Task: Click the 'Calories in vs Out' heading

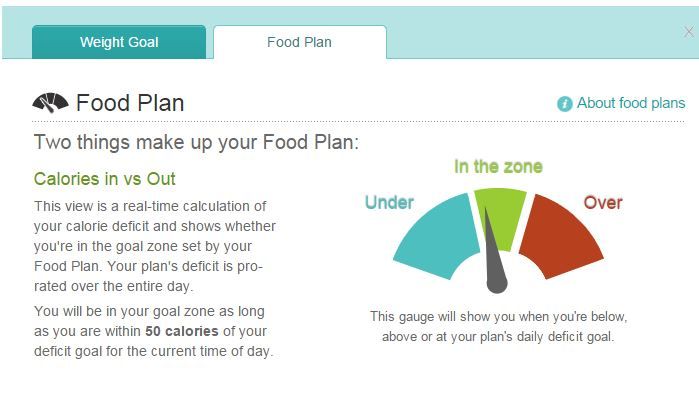Action: pyautogui.click(x=104, y=179)
